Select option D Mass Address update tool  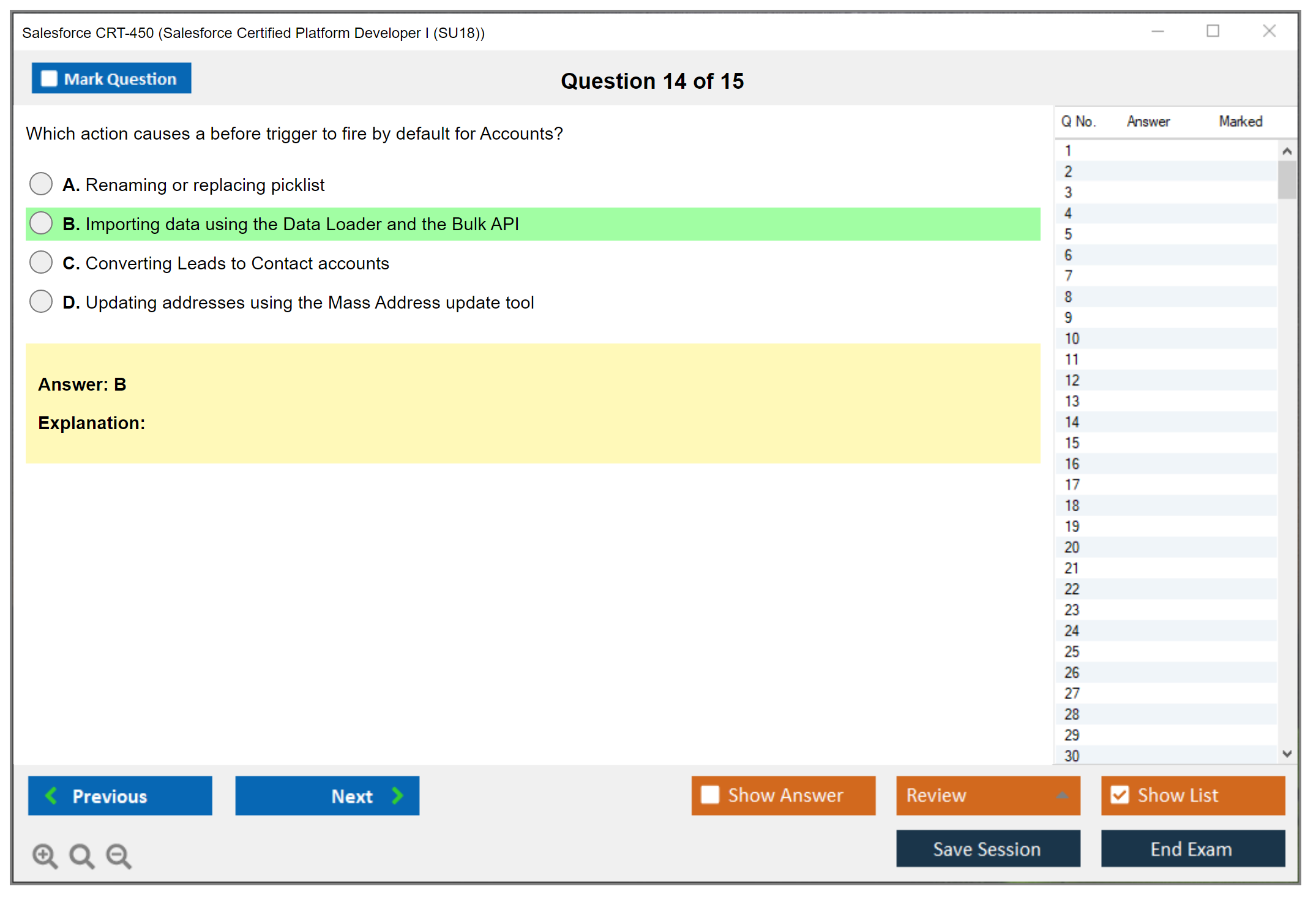41,301
